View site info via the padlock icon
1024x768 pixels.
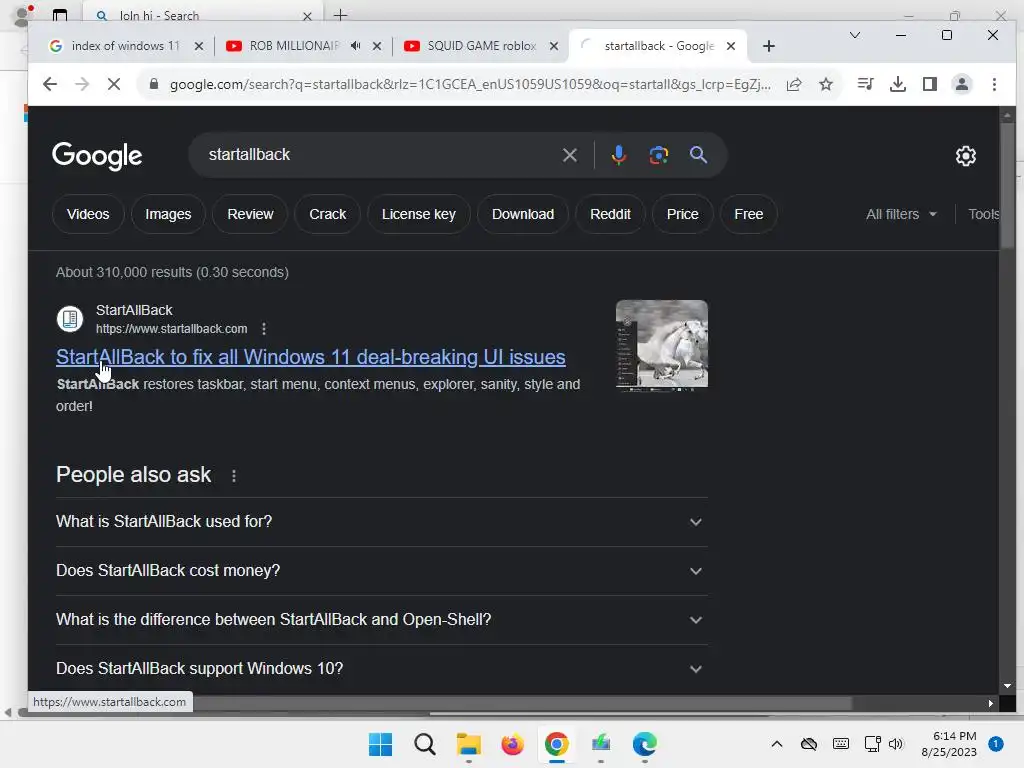(154, 84)
